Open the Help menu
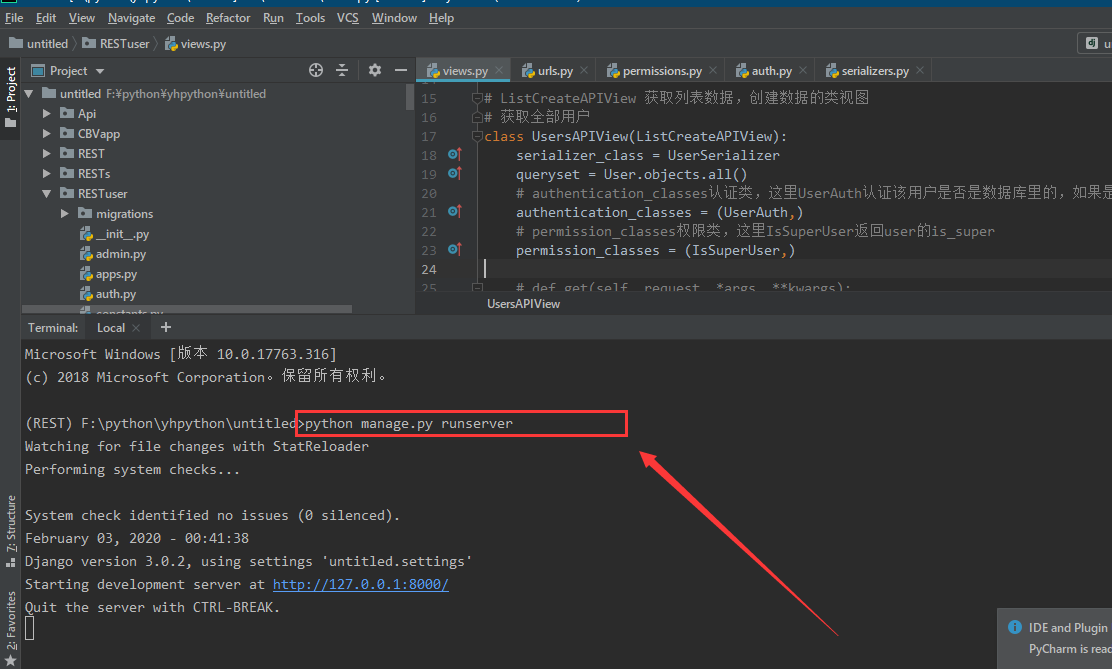This screenshot has height=669, width=1112. (x=441, y=18)
